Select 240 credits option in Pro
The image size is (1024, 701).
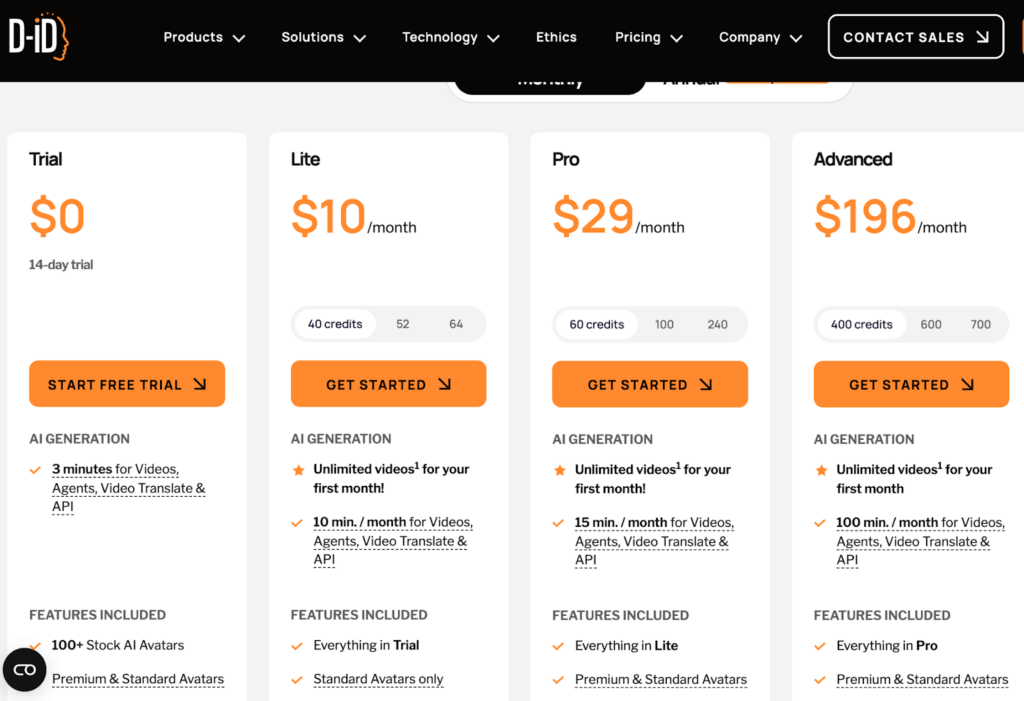717,325
